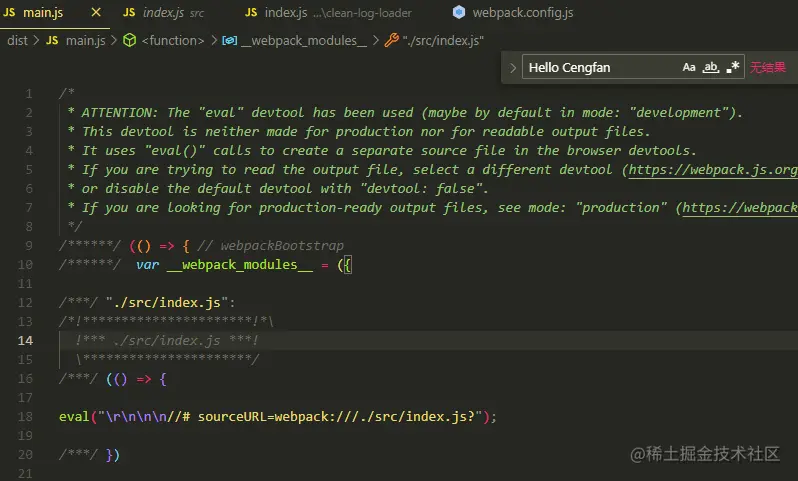Click the var keyword on line 10
Viewport: 798px width, 481px height.
click(148, 265)
